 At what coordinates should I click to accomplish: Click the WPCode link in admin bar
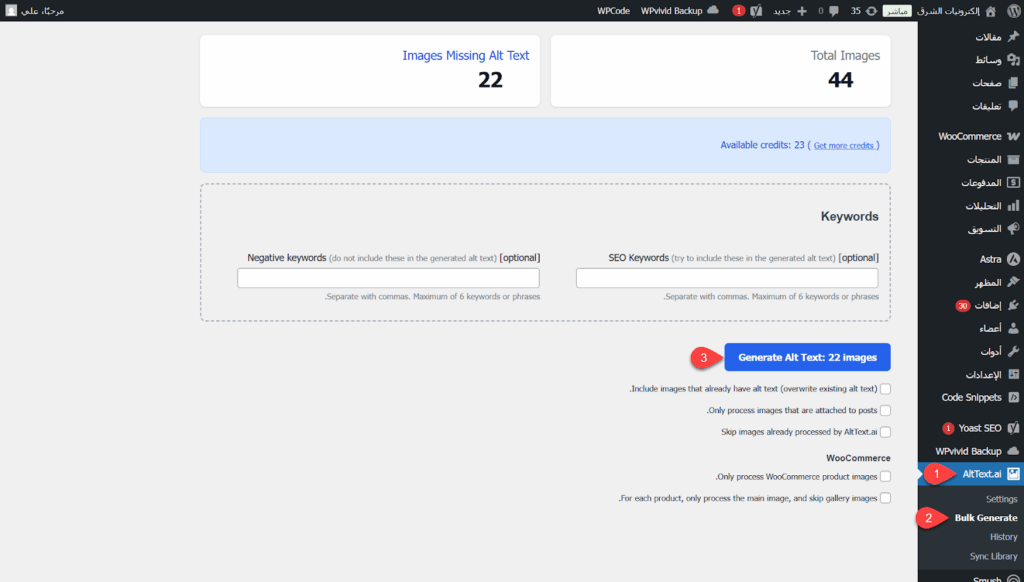(x=613, y=11)
